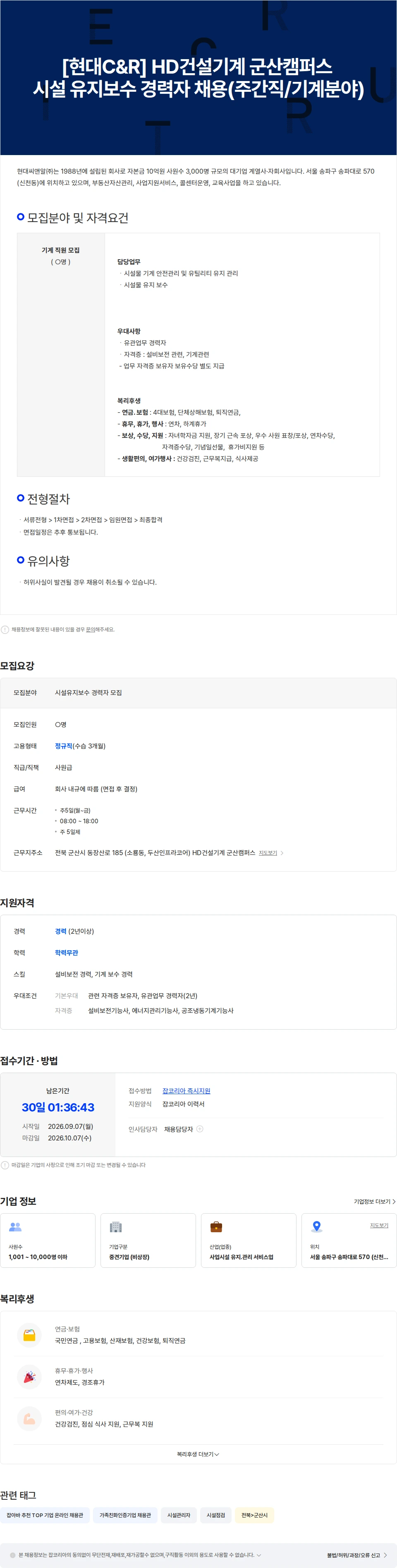Select the 시설관리자 tag
This screenshot has height=1568, width=397.
[x=178, y=1515]
